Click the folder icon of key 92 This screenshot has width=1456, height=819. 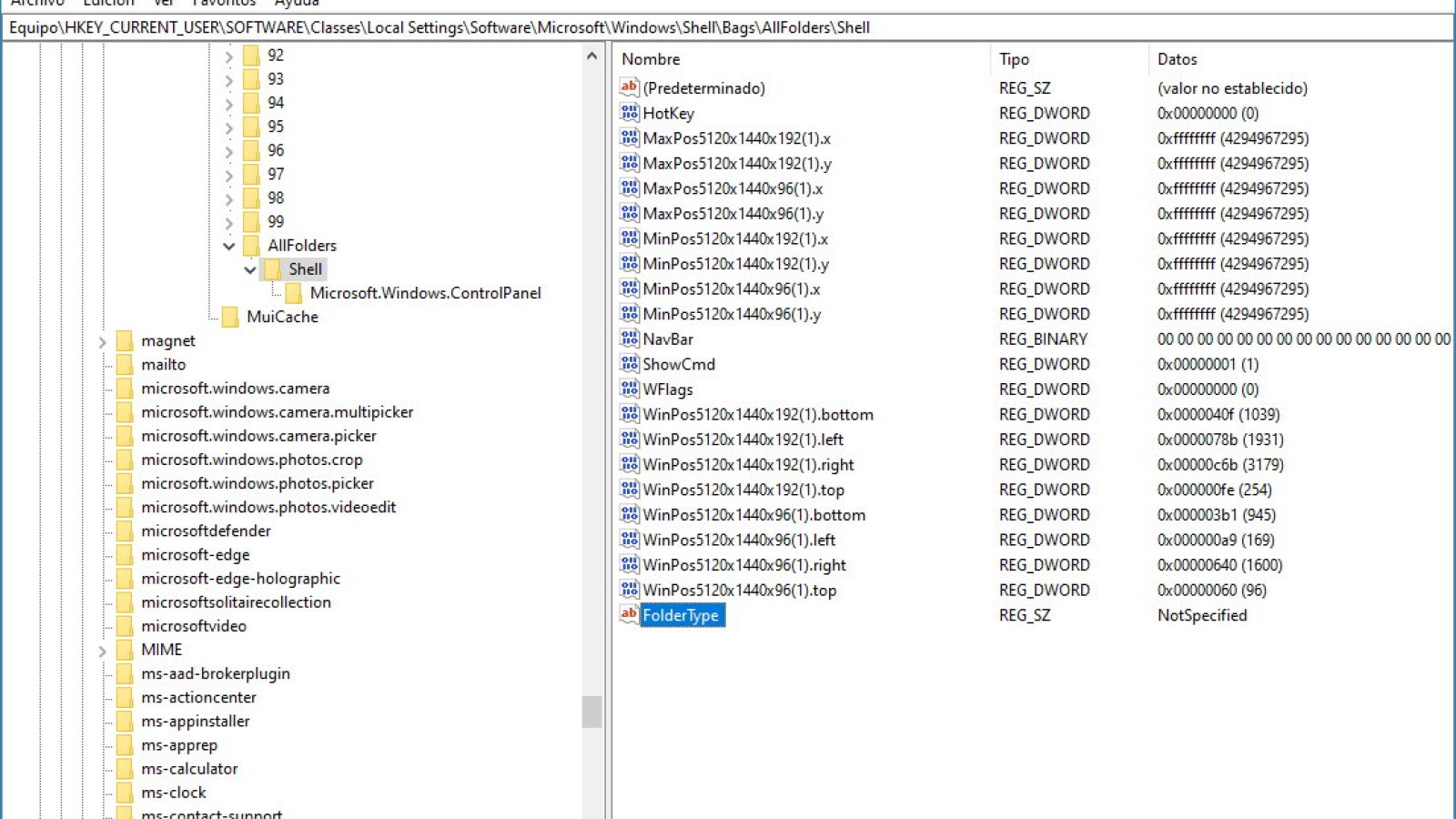[x=251, y=55]
